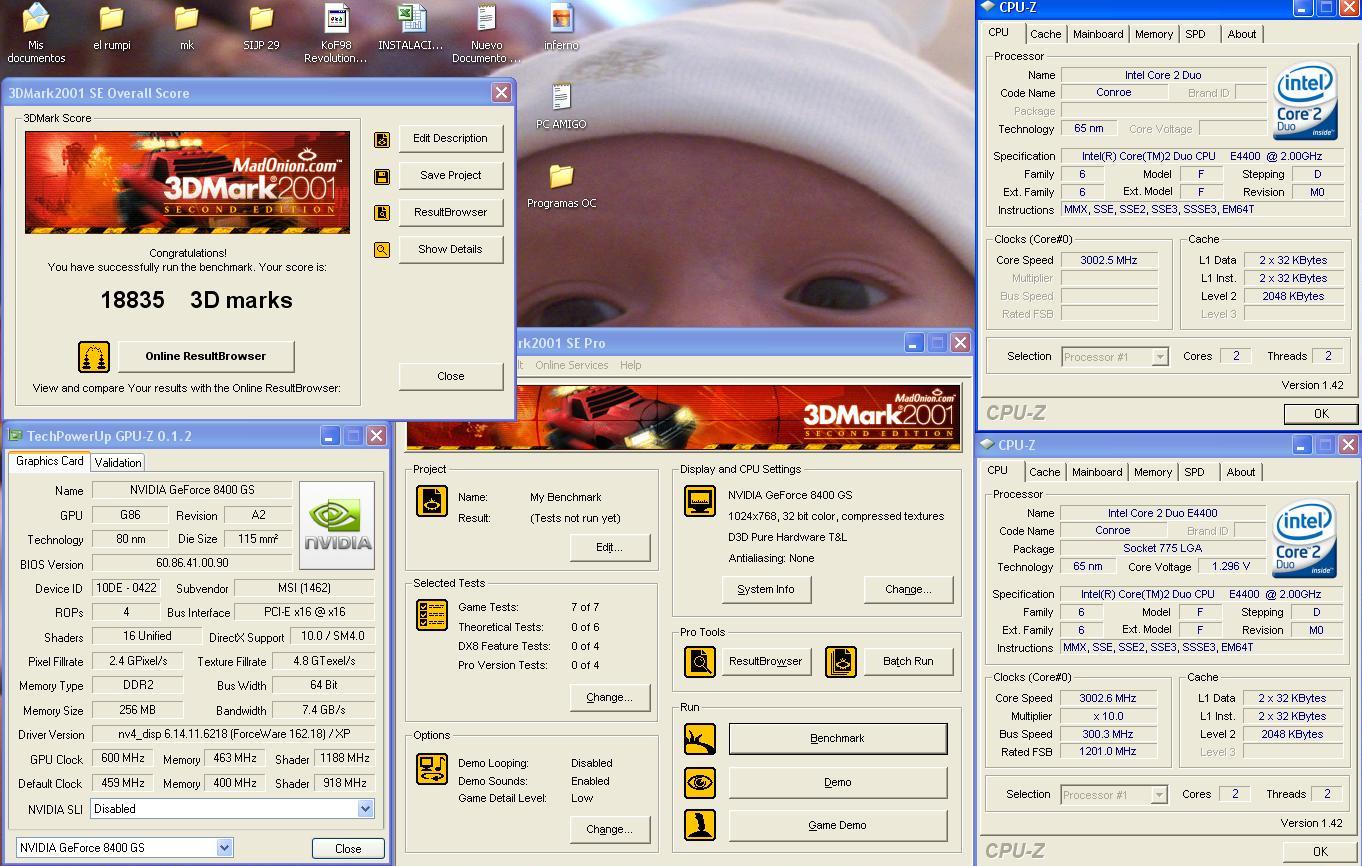Click the Edit Description icon in score window
The width and height of the screenshot is (1362, 866).
point(382,139)
